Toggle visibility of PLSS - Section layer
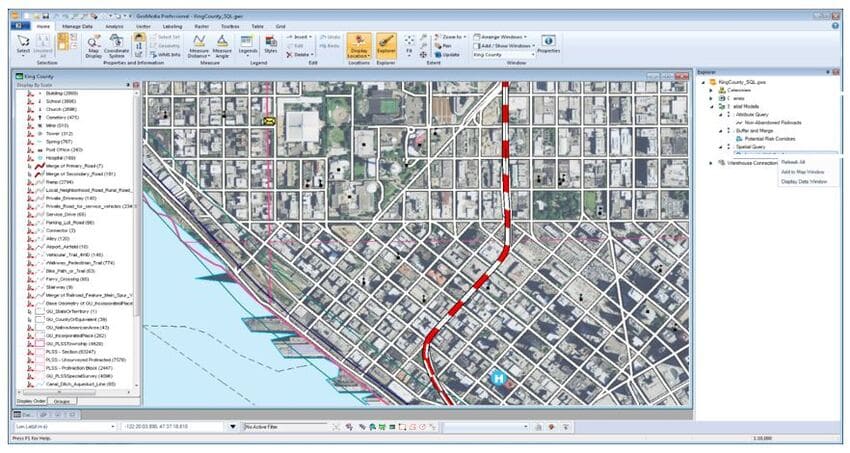The image size is (850, 453). tap(31, 351)
